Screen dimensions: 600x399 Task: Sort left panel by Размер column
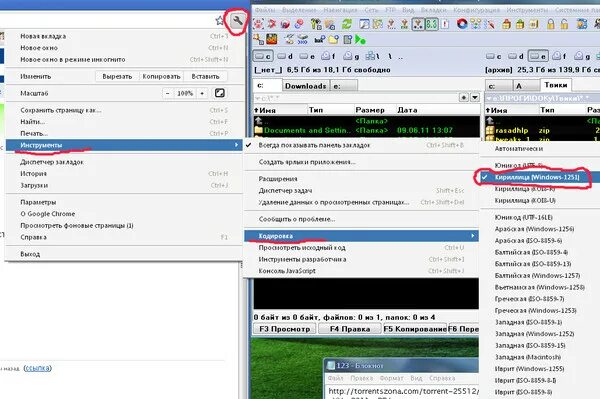(375, 110)
